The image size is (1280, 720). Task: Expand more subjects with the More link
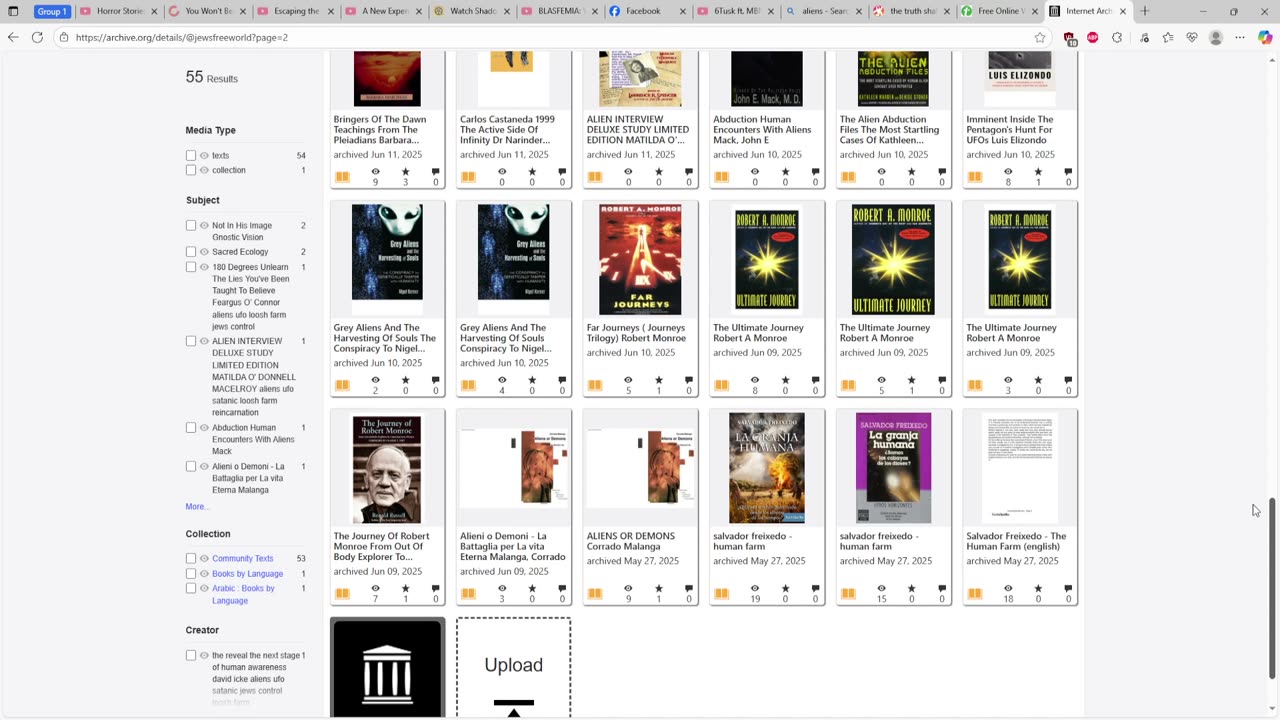[197, 507]
